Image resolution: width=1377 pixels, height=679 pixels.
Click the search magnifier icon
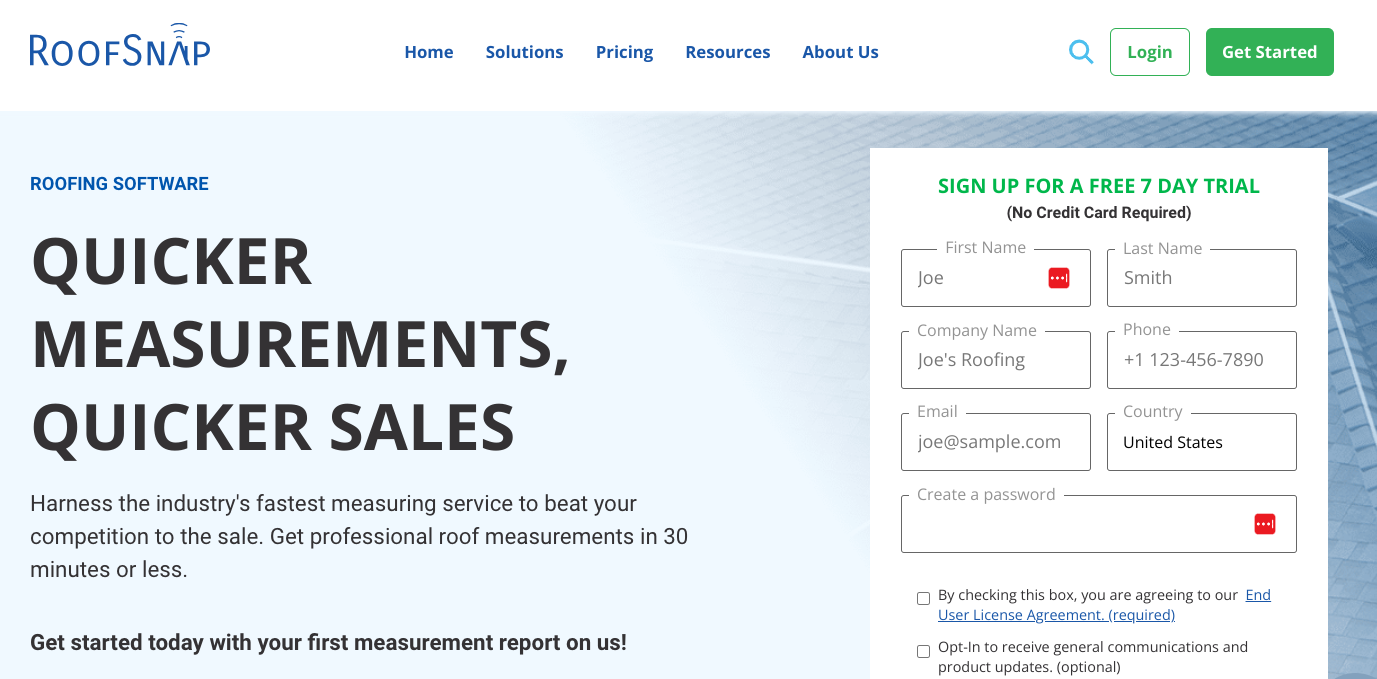pyautogui.click(x=1081, y=51)
